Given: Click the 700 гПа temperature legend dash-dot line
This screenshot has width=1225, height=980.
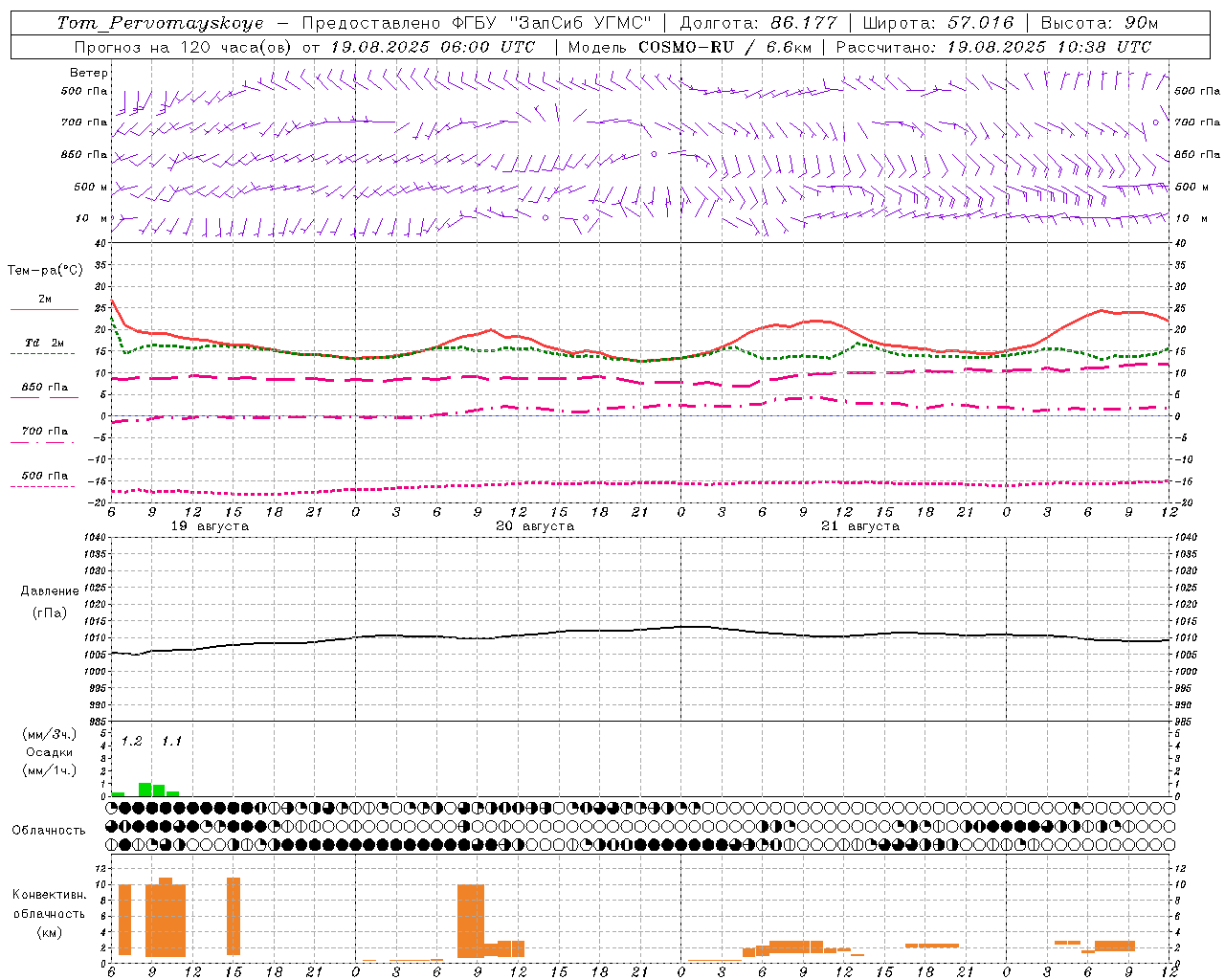Looking at the screenshot, I should click(x=42, y=442).
